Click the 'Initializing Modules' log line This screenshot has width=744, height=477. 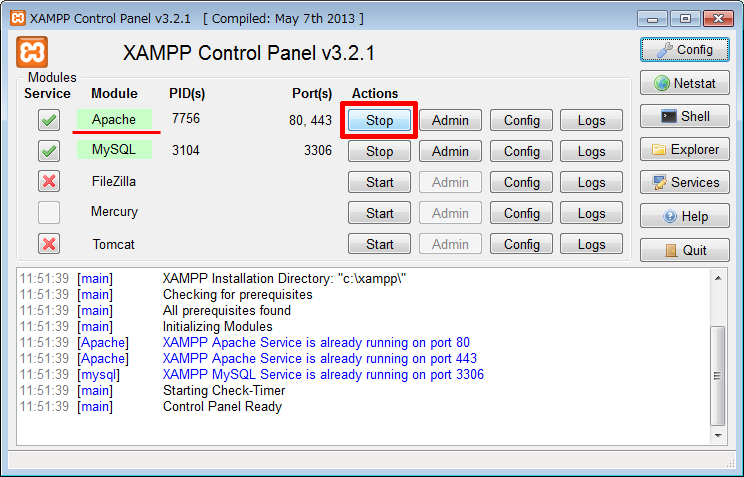(x=217, y=327)
